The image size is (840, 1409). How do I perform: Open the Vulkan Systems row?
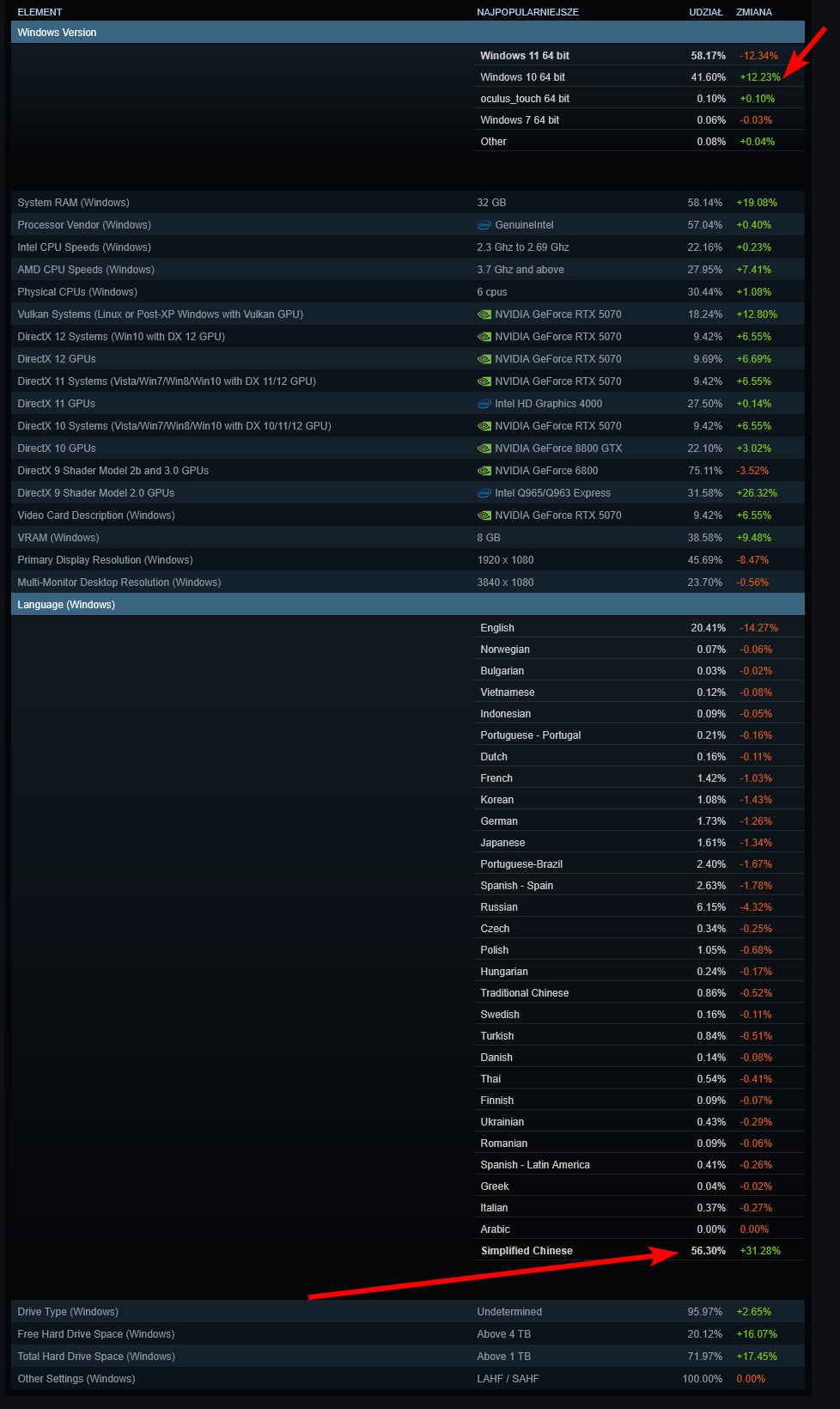coord(408,314)
